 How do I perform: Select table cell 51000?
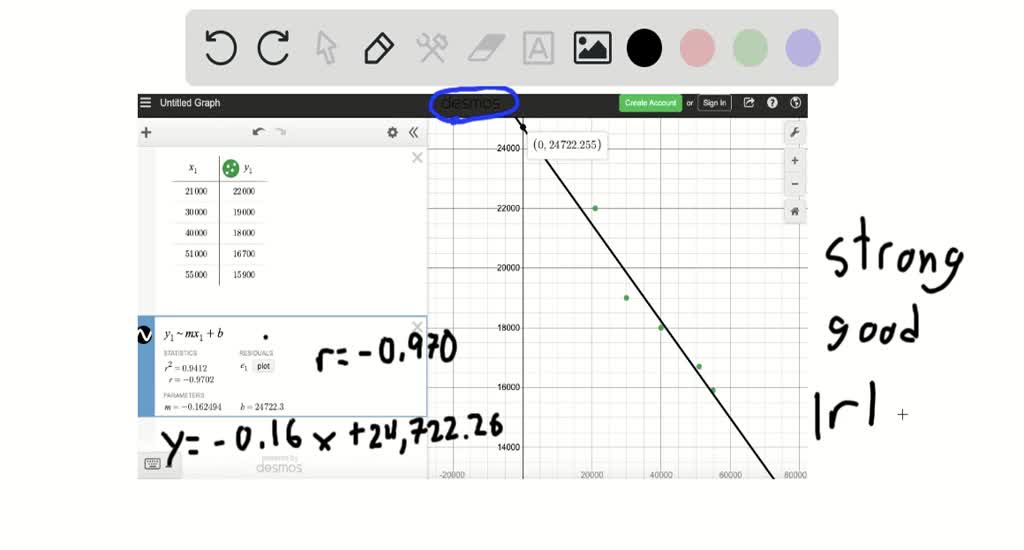coord(196,254)
